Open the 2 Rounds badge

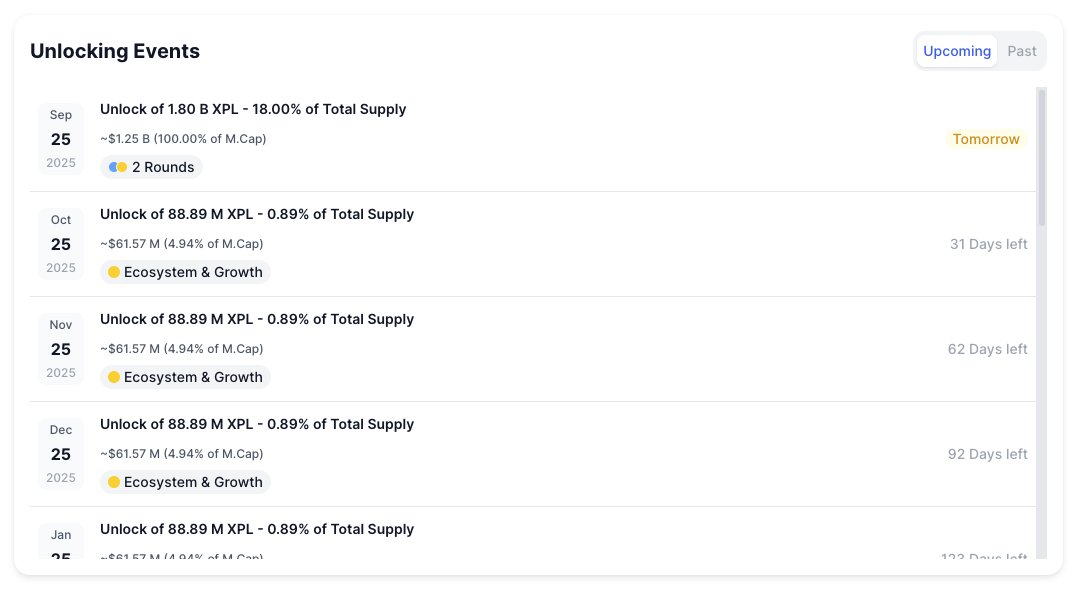(x=151, y=167)
